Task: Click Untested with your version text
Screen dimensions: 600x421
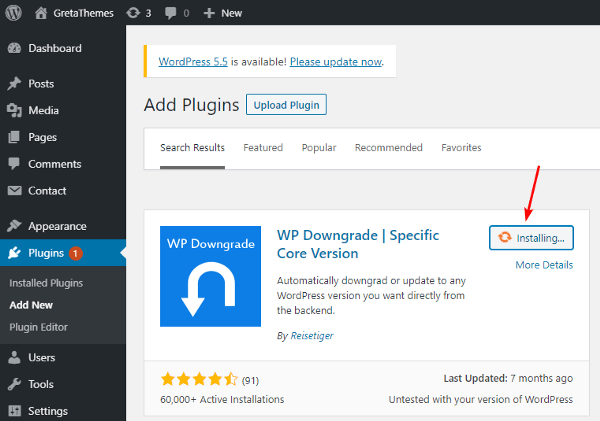Action: tap(481, 400)
